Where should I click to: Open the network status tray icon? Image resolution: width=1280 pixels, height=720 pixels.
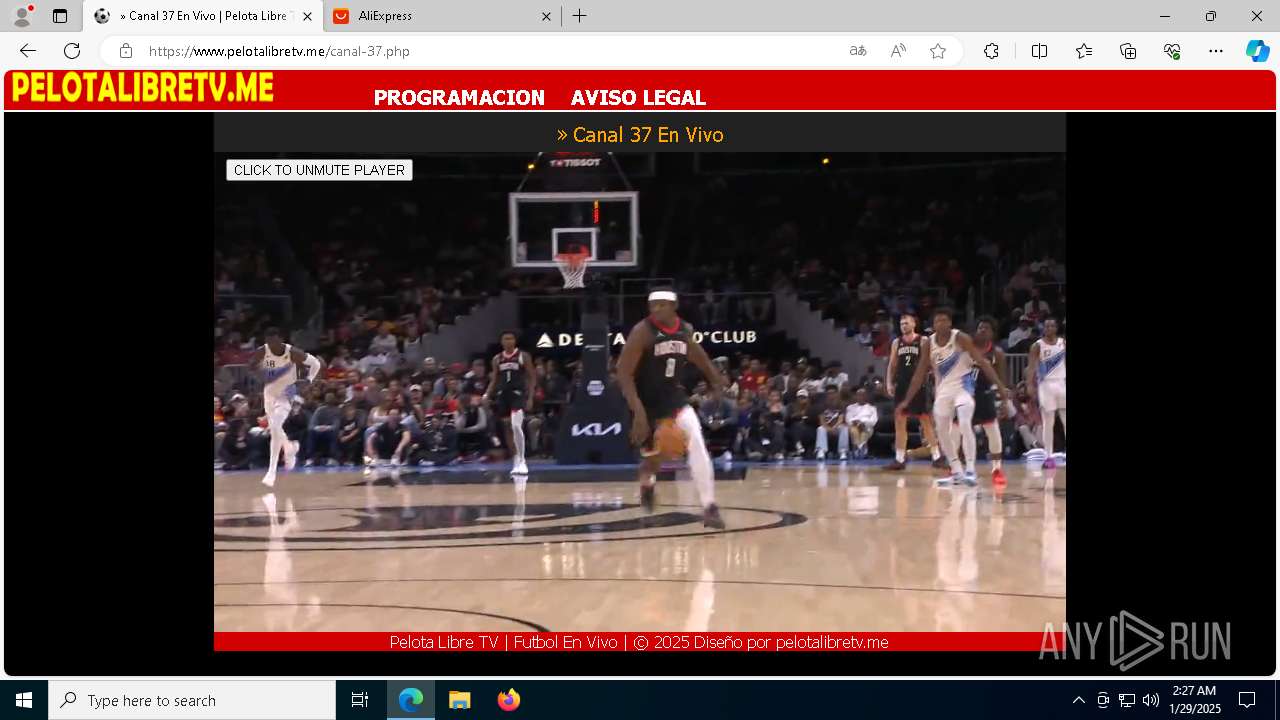coord(1127,700)
